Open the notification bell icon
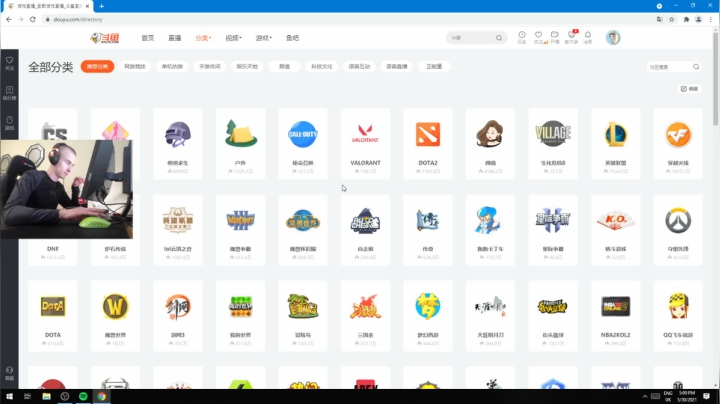The height and width of the screenshot is (404, 720). point(588,37)
